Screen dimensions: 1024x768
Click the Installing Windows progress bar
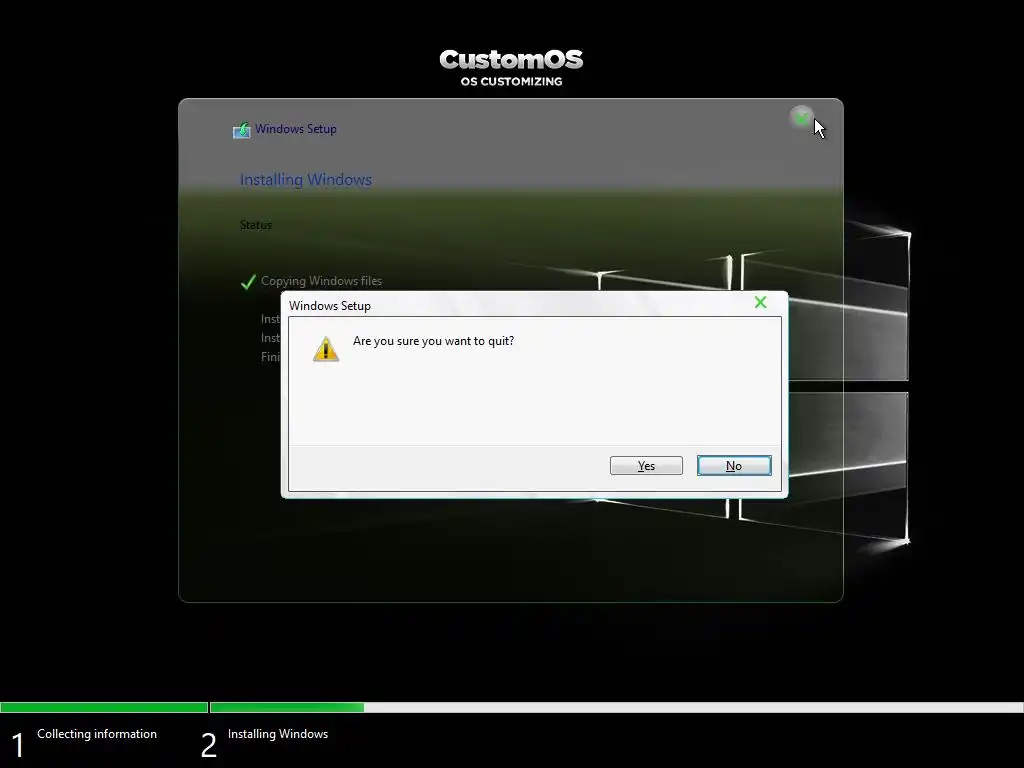(x=616, y=707)
